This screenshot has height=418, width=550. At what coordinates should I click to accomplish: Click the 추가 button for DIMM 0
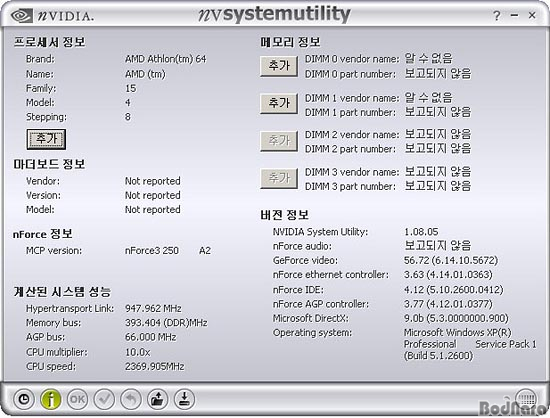(x=279, y=66)
